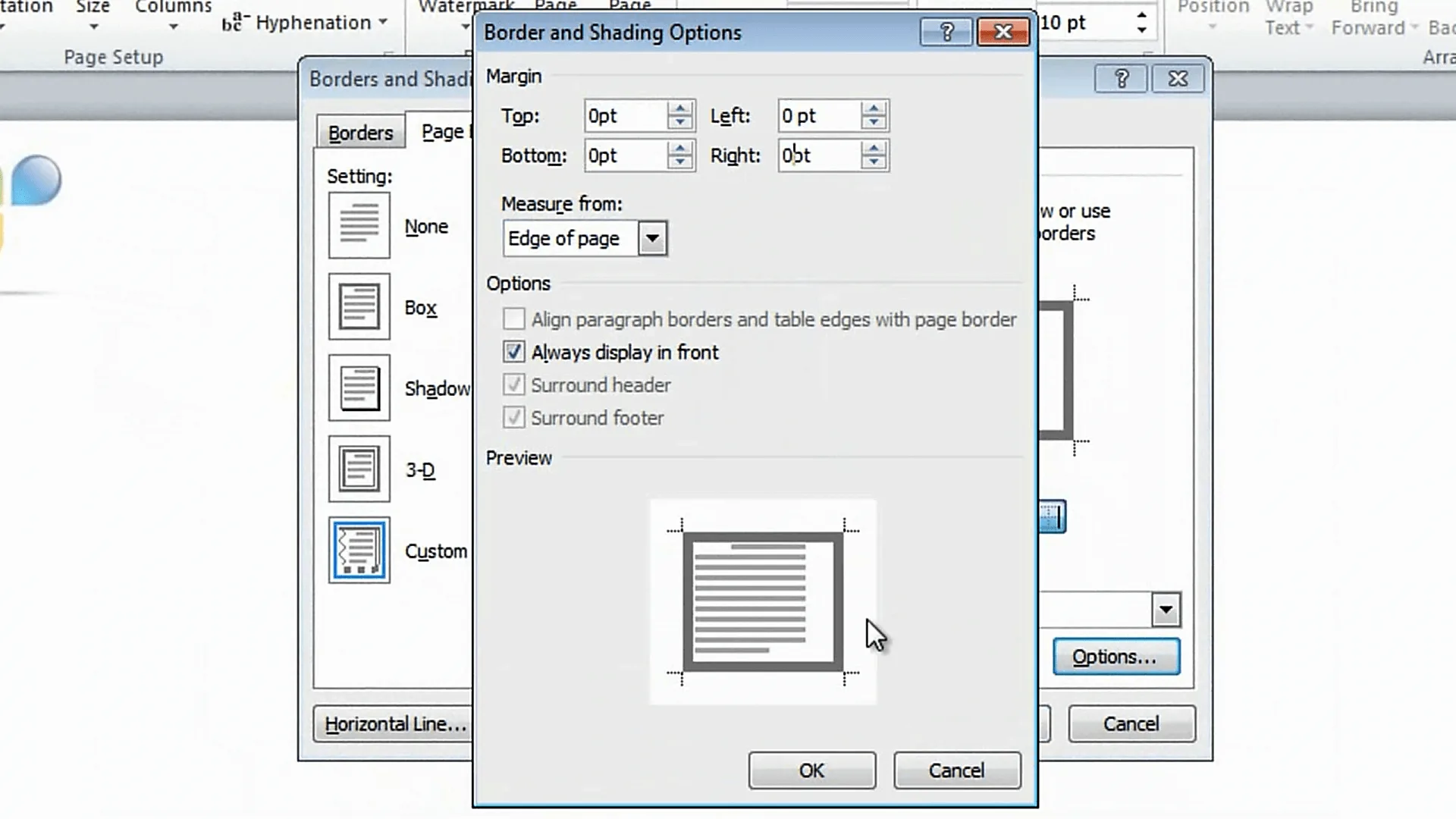The width and height of the screenshot is (1456, 819).
Task: Open the Measure from dropdown
Action: click(x=652, y=238)
